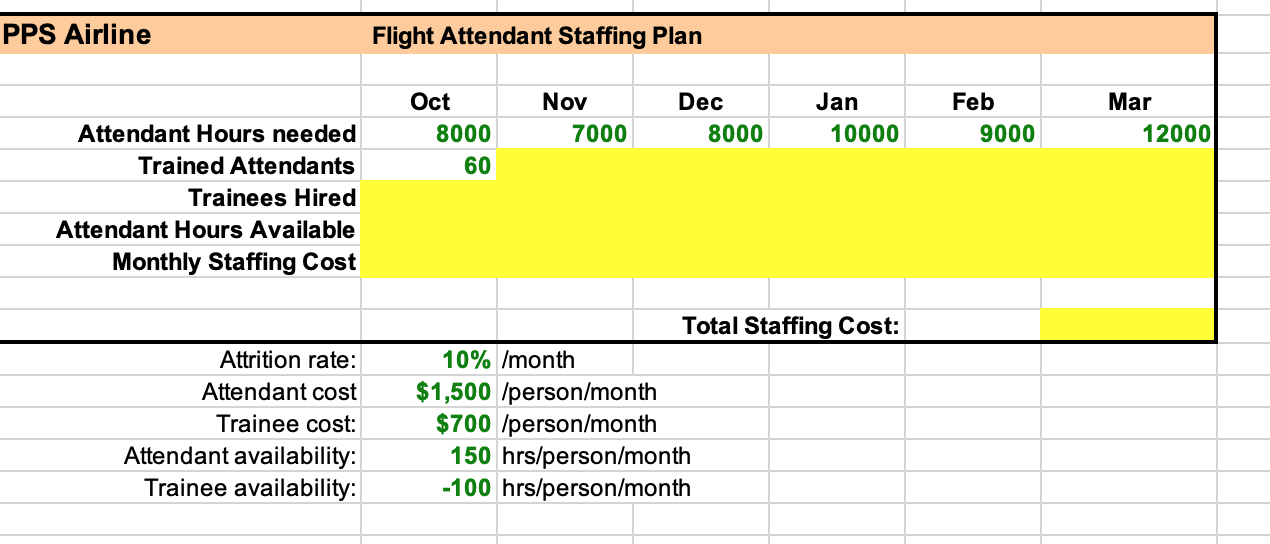Select the Jan column header
This screenshot has height=544, width=1270.
click(837, 102)
